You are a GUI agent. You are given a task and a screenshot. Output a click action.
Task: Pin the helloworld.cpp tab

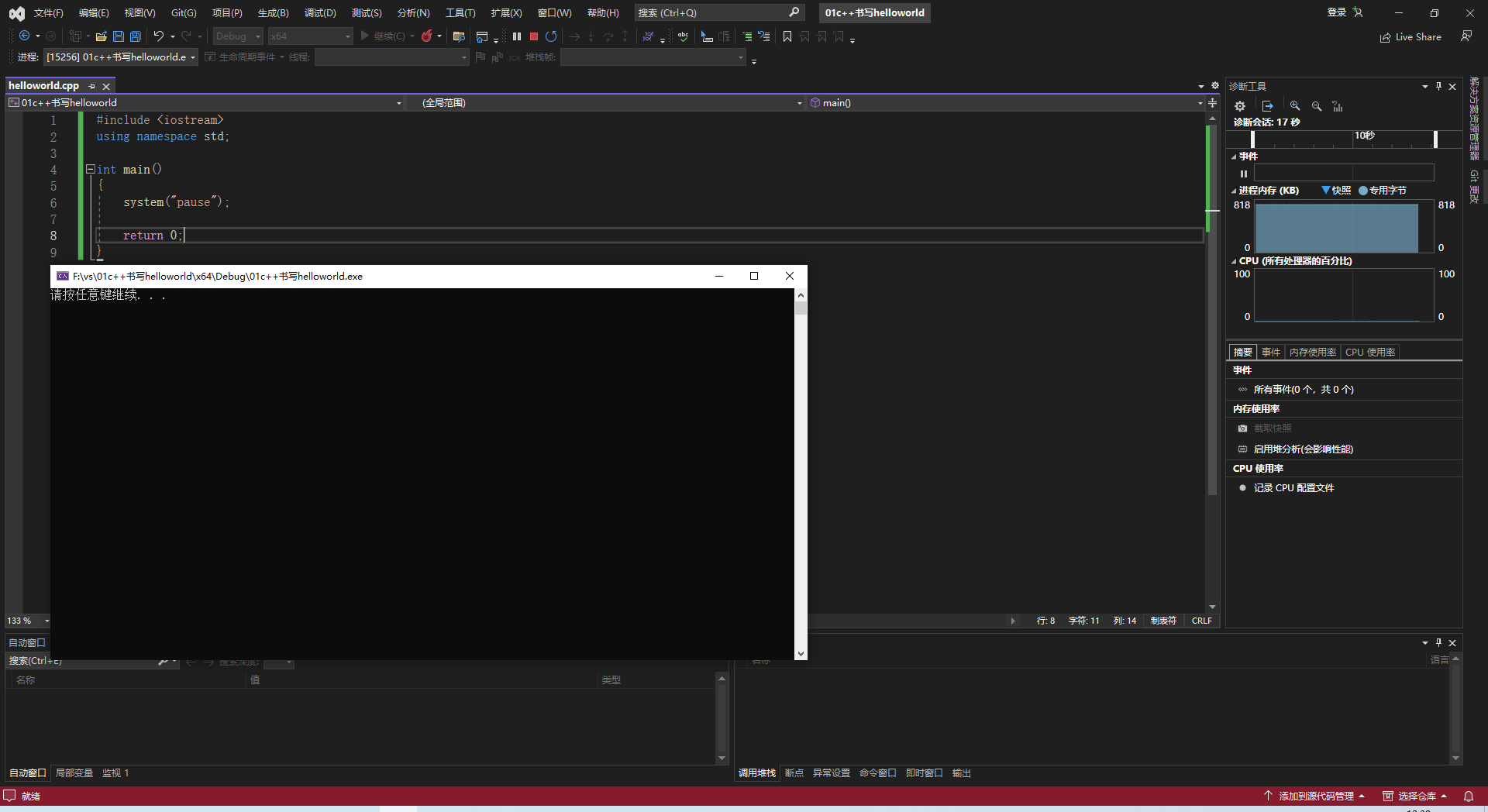tap(91, 86)
